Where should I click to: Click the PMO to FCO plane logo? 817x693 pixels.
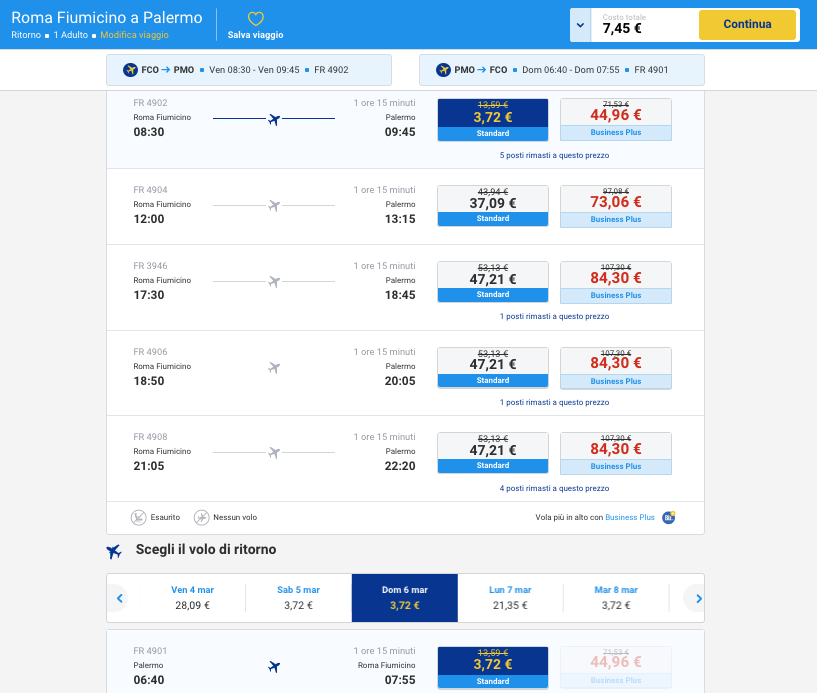point(443,70)
